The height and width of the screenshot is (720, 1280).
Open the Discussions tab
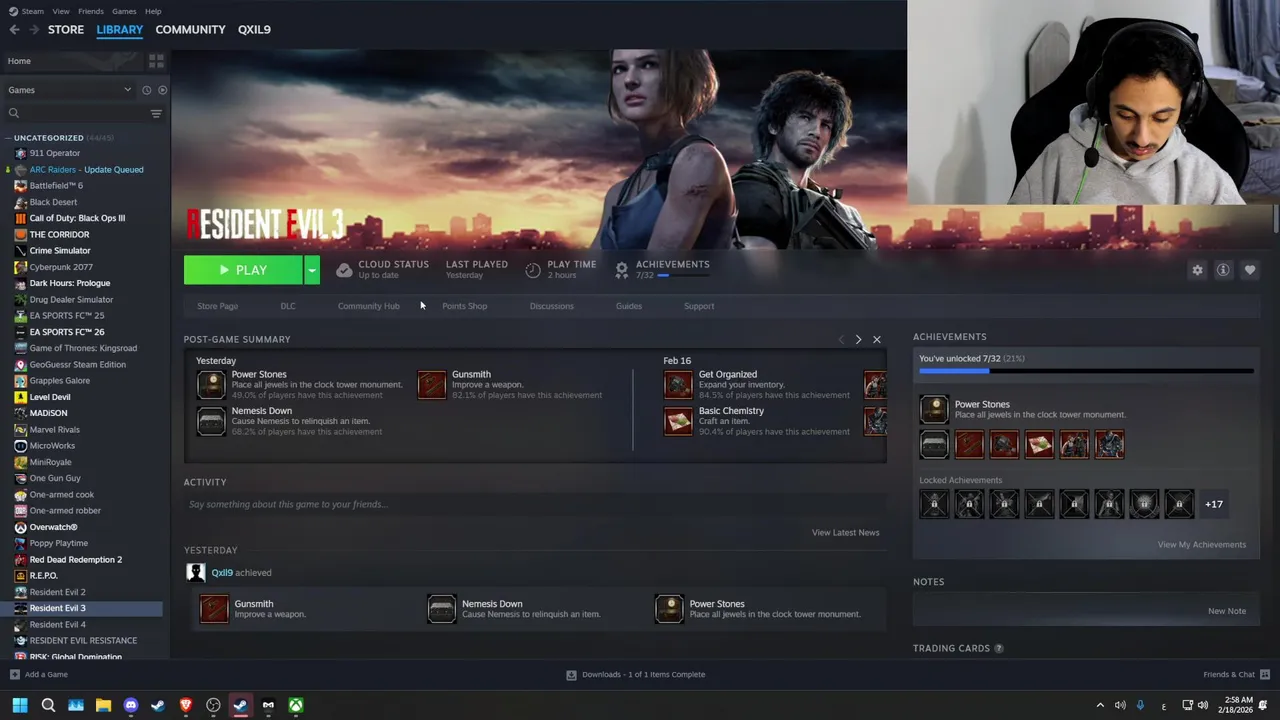[x=552, y=306]
